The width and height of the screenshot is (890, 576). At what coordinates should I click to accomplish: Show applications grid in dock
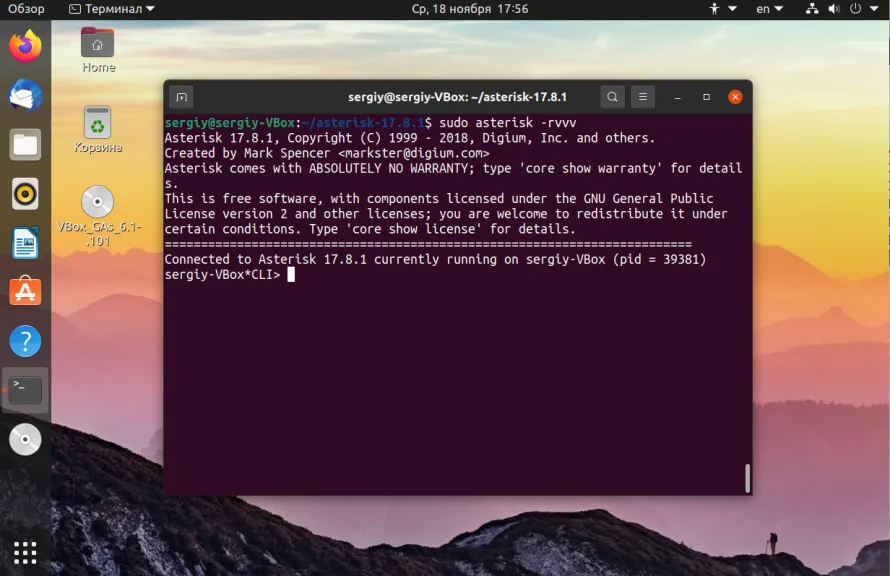[x=25, y=552]
